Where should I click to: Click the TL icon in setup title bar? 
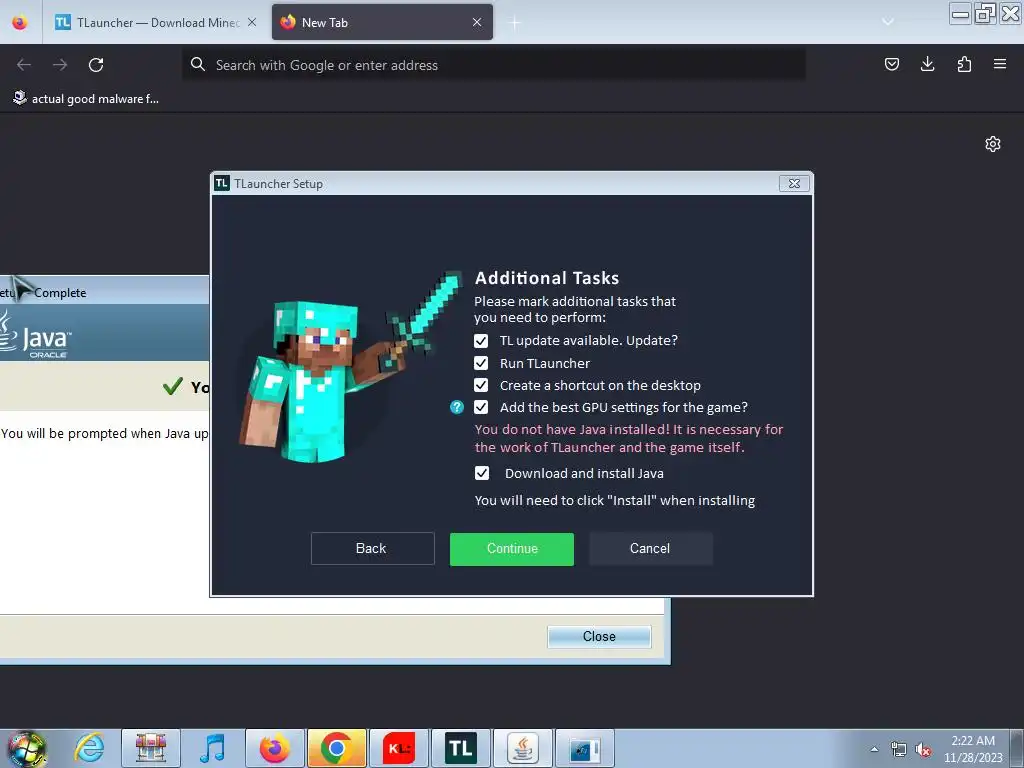coord(222,184)
